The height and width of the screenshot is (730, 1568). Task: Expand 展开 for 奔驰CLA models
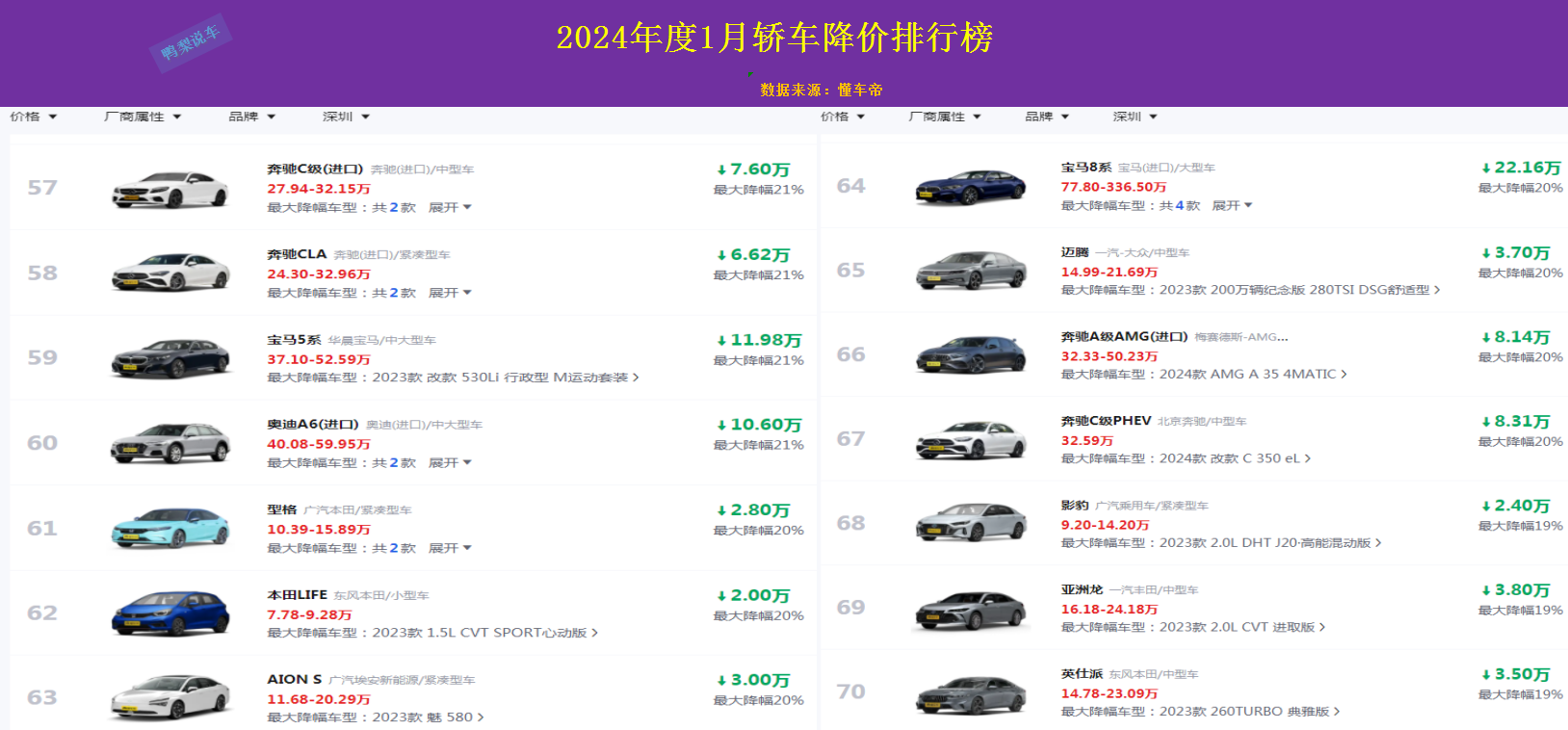(x=449, y=293)
